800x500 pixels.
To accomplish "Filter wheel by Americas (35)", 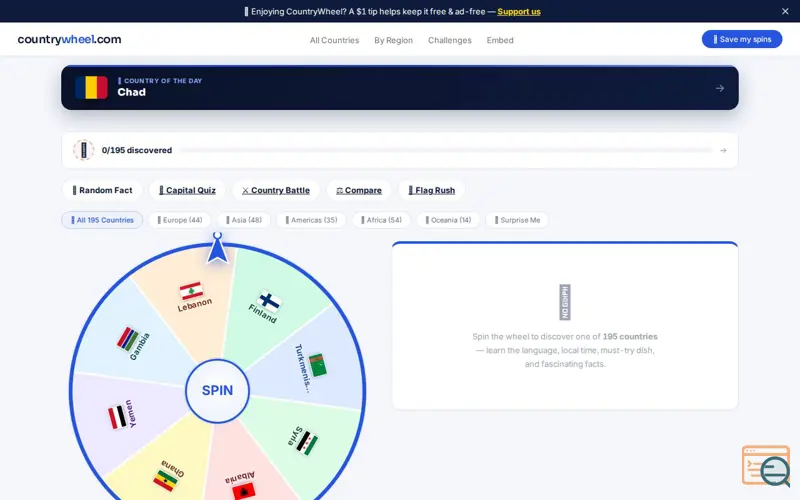I will [311, 220].
